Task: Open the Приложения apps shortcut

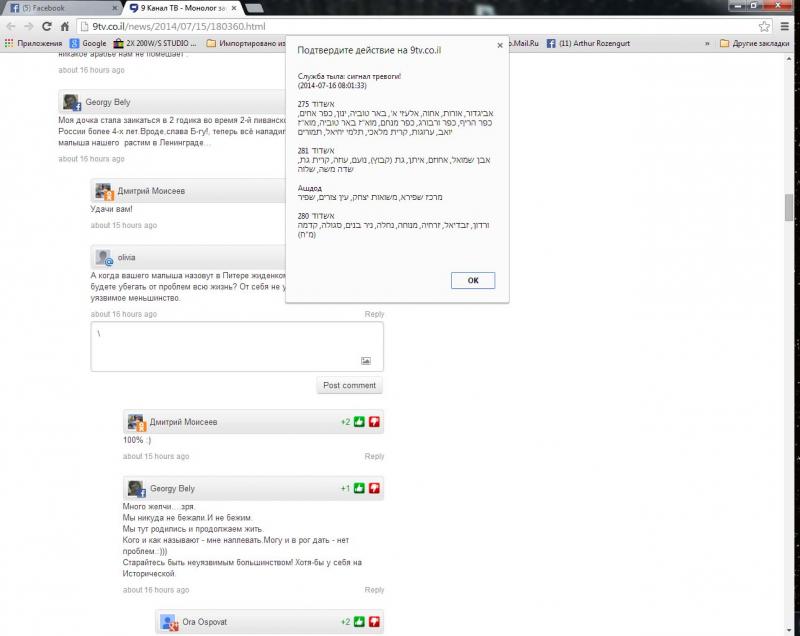Action: click(34, 43)
